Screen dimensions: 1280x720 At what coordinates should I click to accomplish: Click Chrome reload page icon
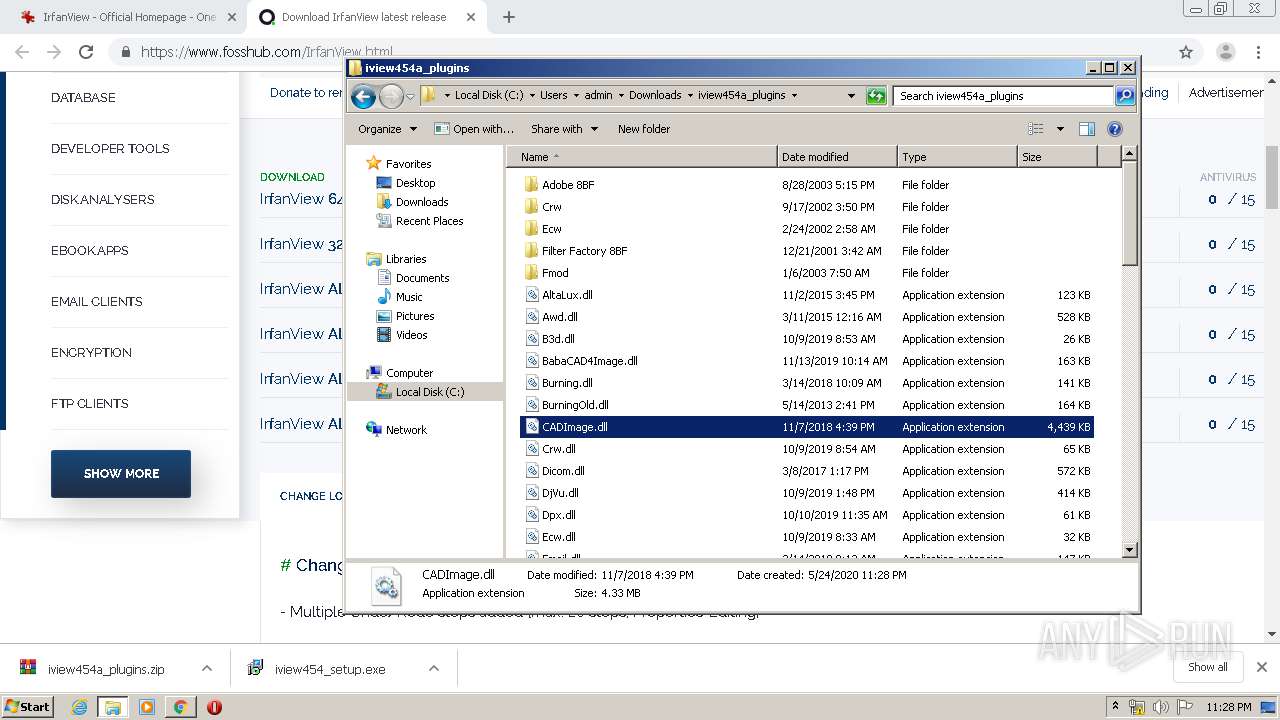coord(86,52)
